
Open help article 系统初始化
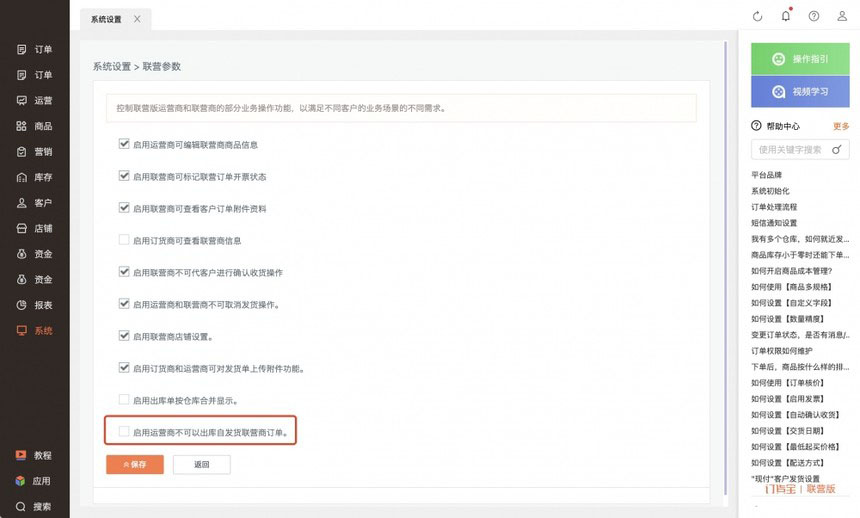771,191
